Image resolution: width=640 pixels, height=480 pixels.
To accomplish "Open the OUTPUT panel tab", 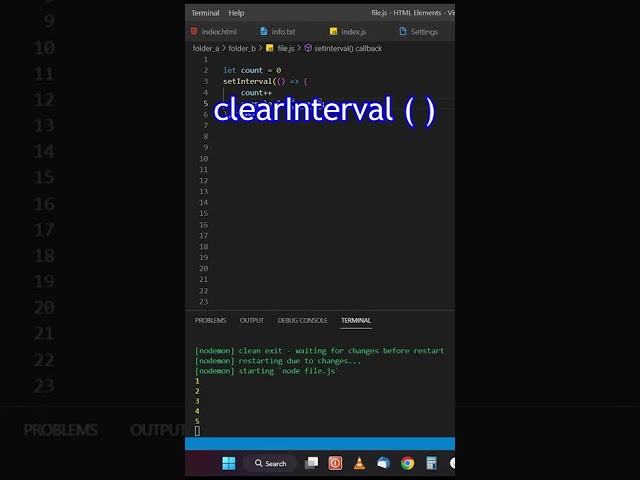I will pyautogui.click(x=252, y=320).
